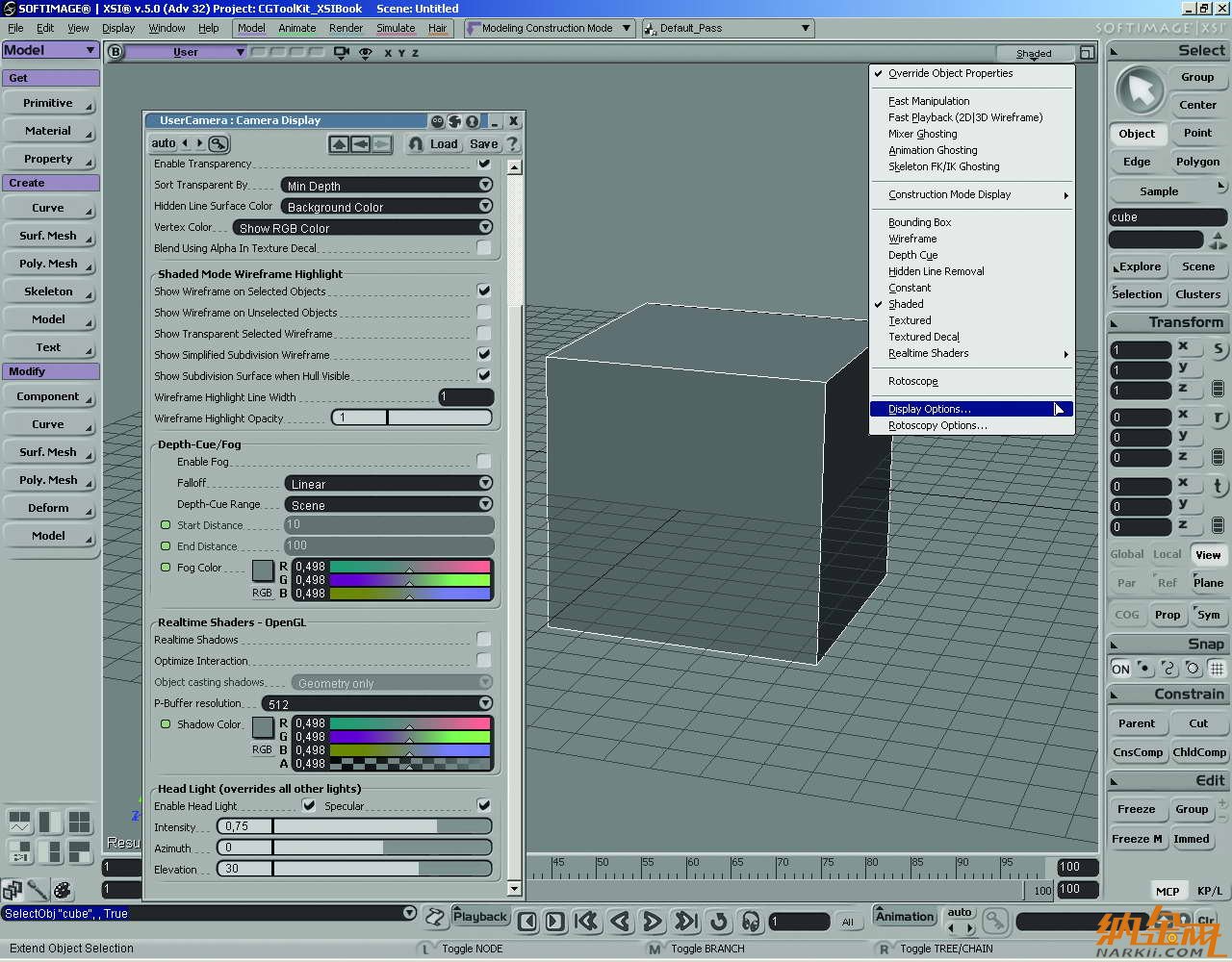Open Modeling Construction Mode dropdown

(x=549, y=28)
